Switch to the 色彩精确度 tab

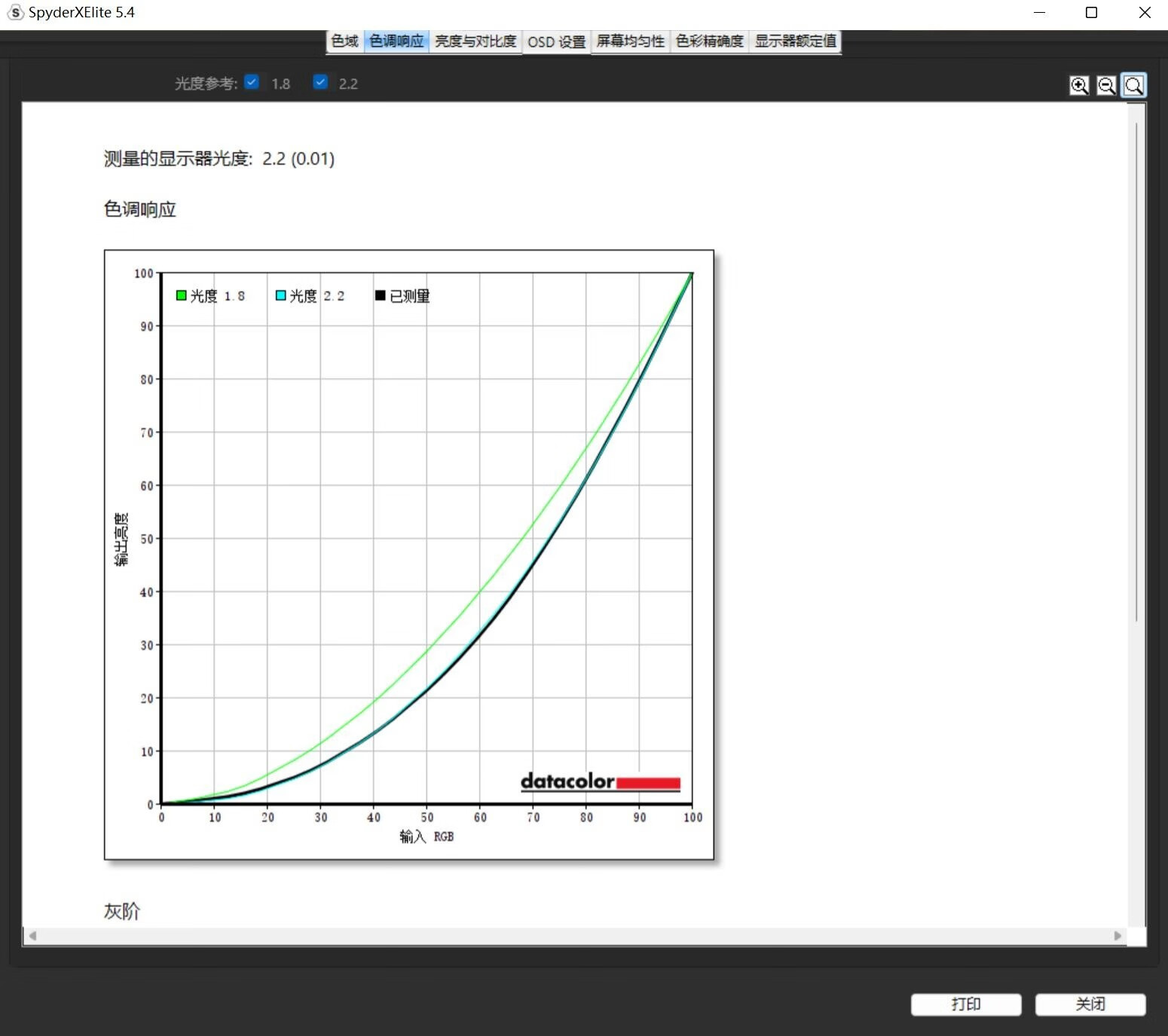coord(708,41)
